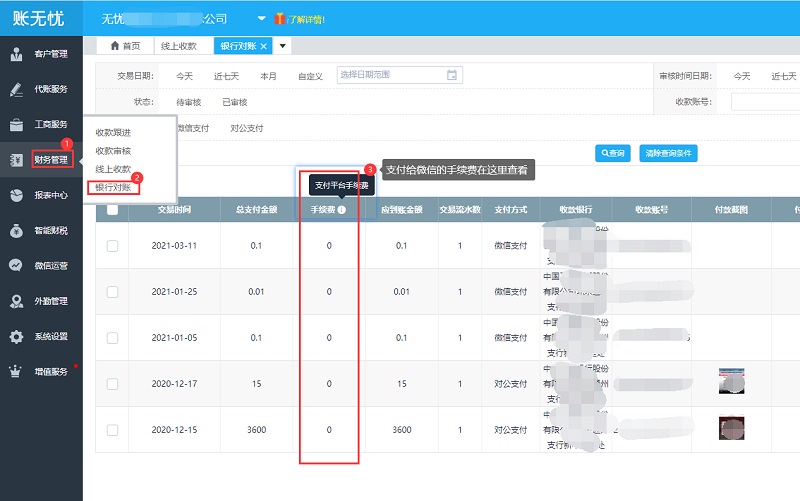Click the 客户管理 sidebar icon

[x=16, y=54]
